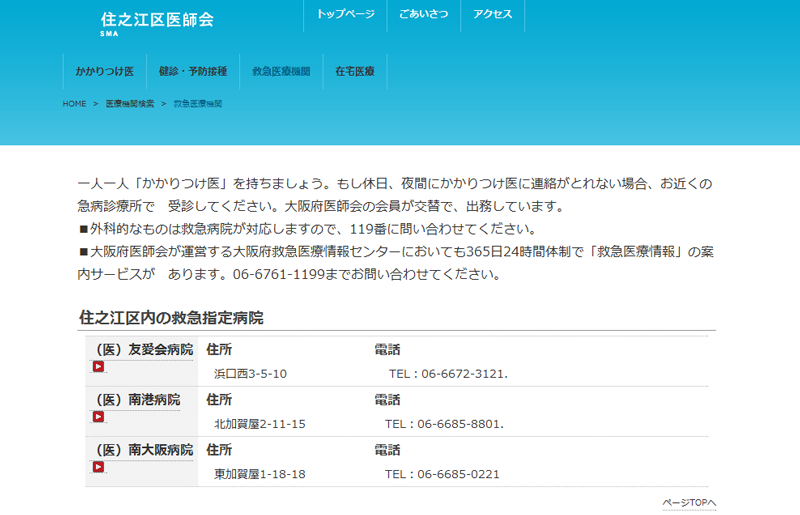Click red arrow icon under 友愛会病院
Viewport: 800px width, 515px height.
tap(98, 367)
